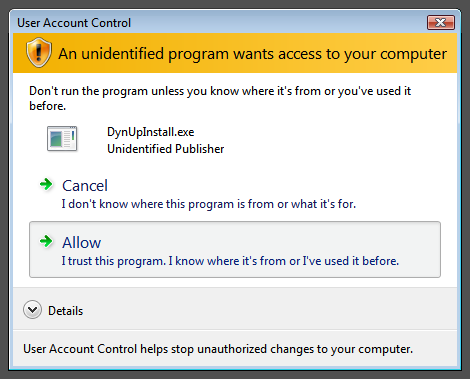
Task: Click the "Don't run the program unless" warning text
Action: 220,98
